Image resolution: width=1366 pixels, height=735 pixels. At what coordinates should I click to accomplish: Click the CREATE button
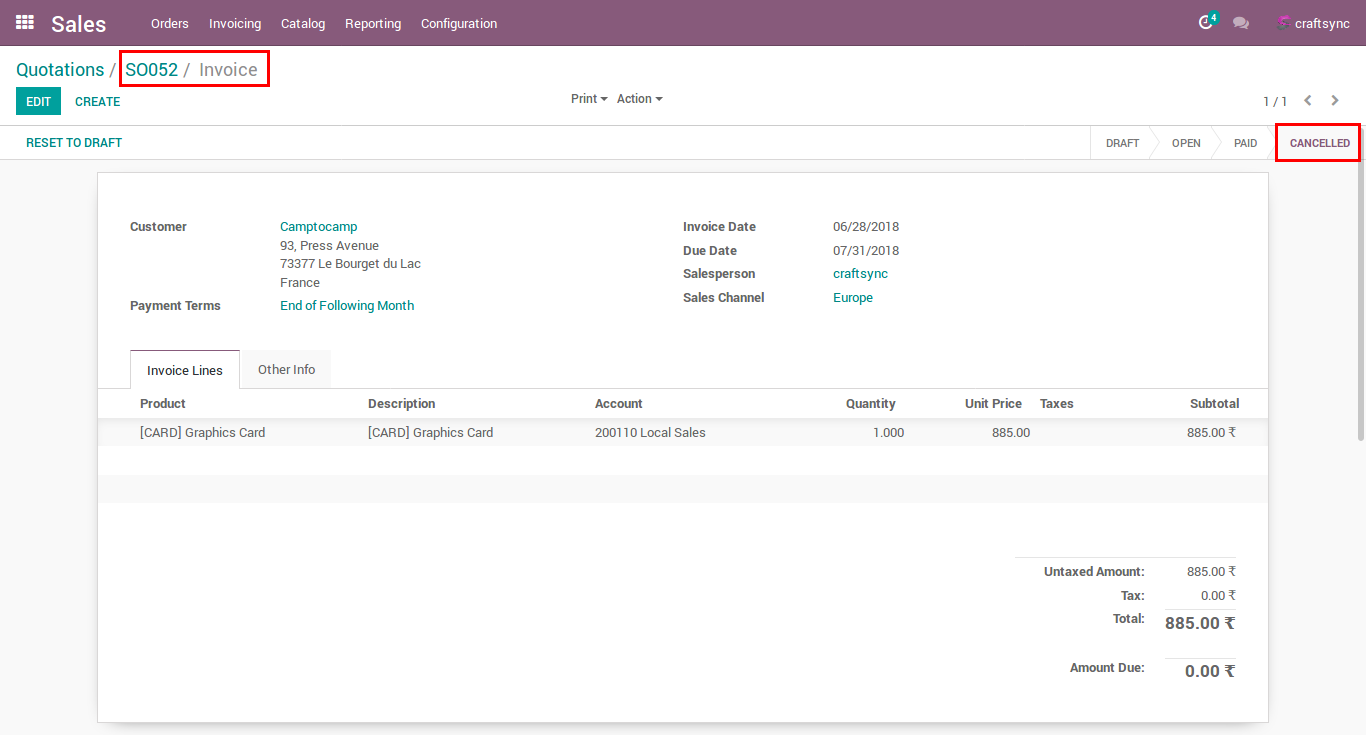pos(98,101)
